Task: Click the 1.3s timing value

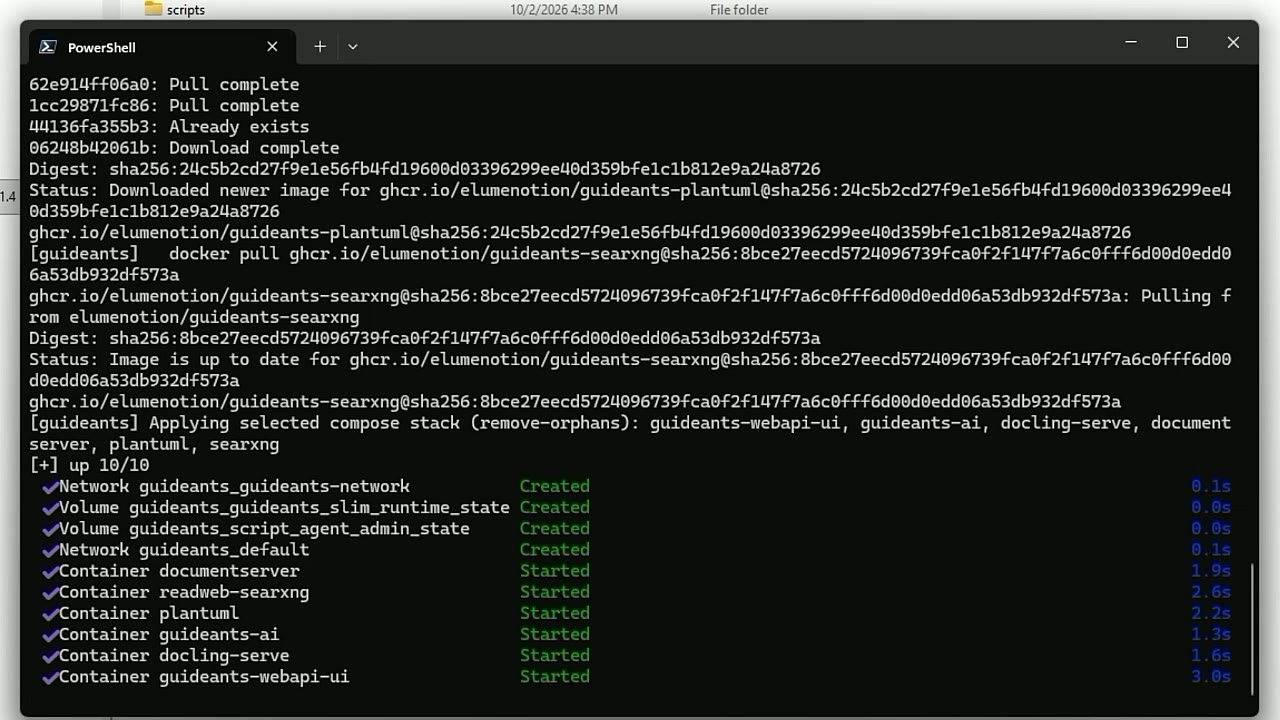Action: [1211, 634]
